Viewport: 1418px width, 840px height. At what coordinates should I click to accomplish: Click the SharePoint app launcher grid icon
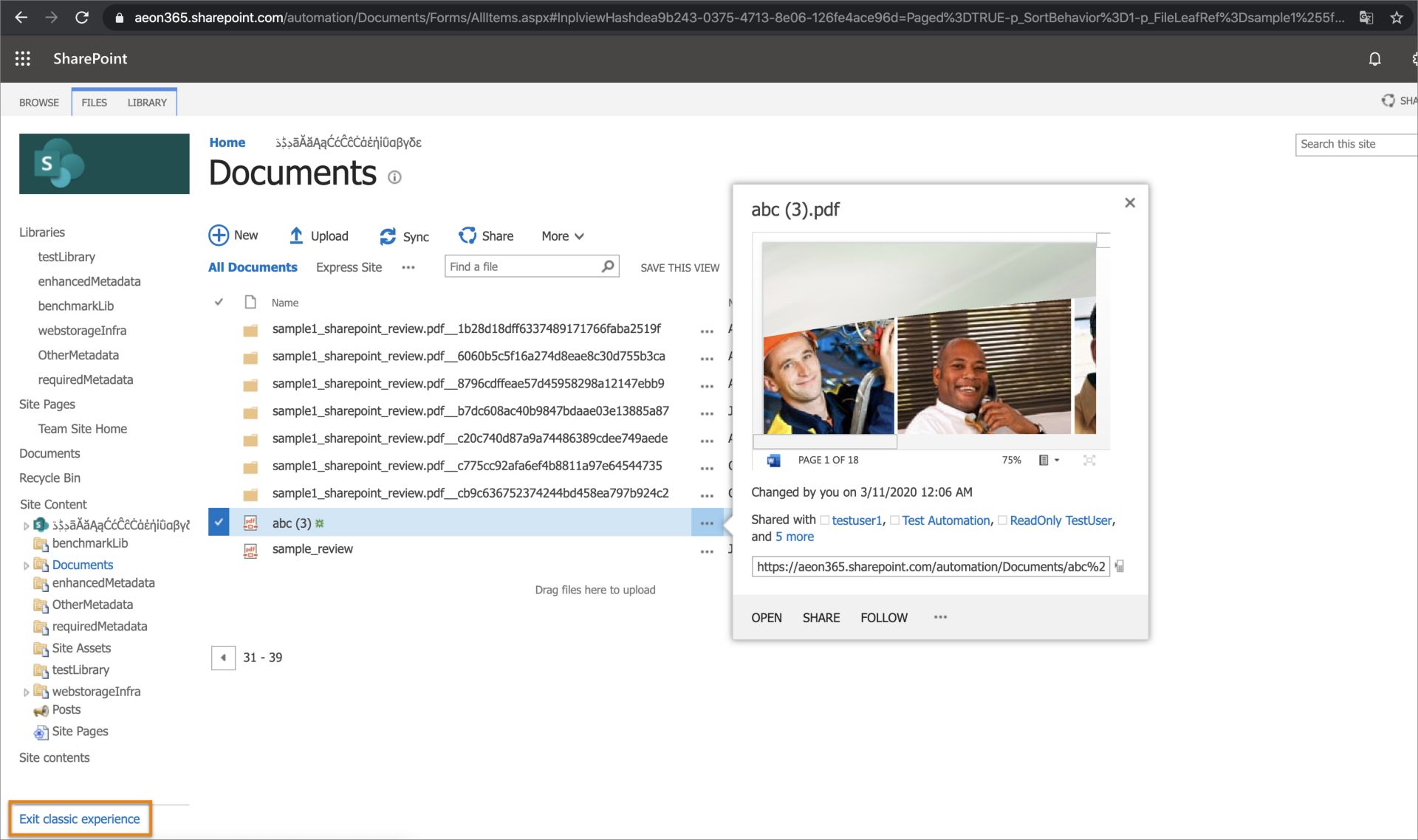click(25, 58)
